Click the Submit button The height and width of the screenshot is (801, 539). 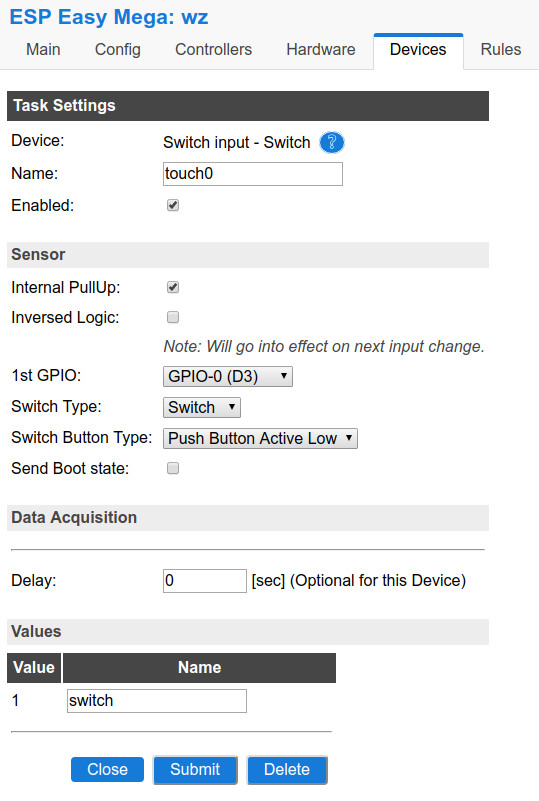195,769
